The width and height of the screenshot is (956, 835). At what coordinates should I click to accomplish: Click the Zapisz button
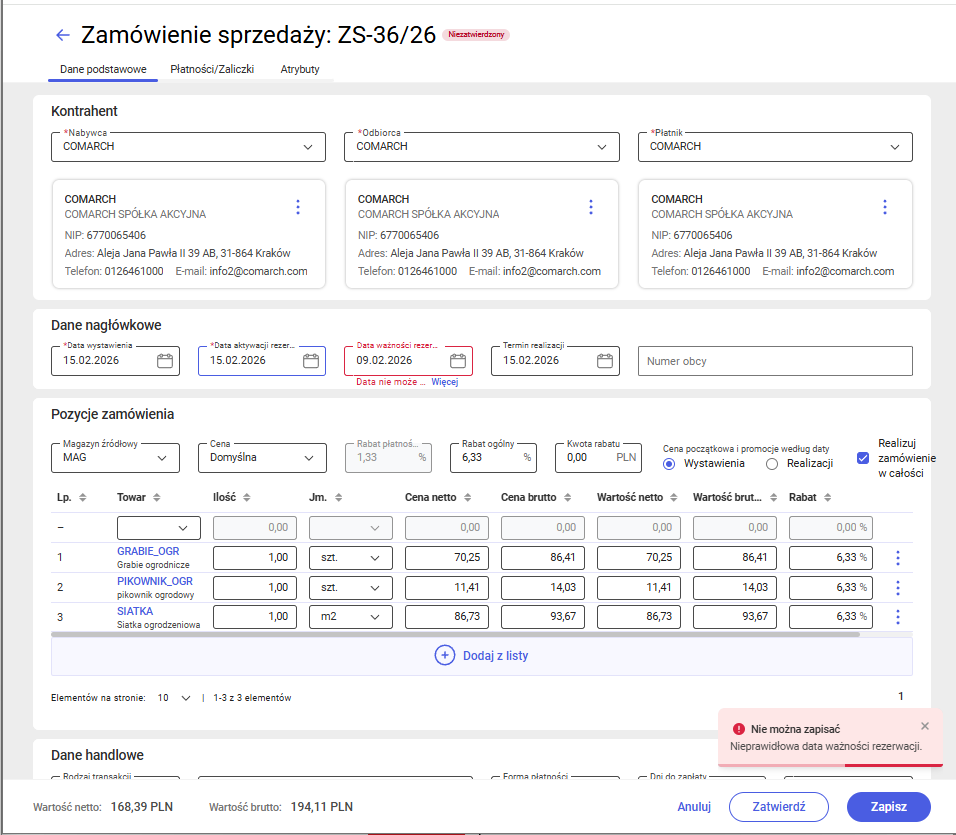pyautogui.click(x=888, y=806)
